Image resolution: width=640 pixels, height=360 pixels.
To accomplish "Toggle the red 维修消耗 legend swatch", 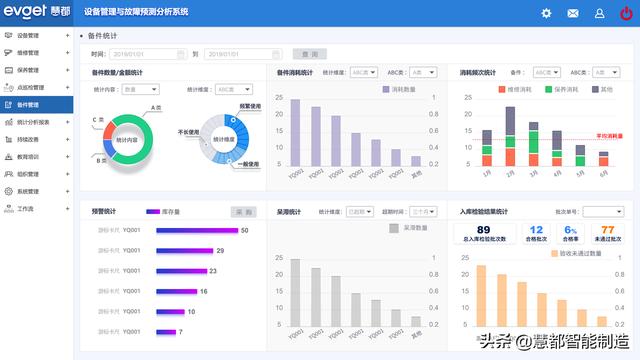I will point(502,89).
